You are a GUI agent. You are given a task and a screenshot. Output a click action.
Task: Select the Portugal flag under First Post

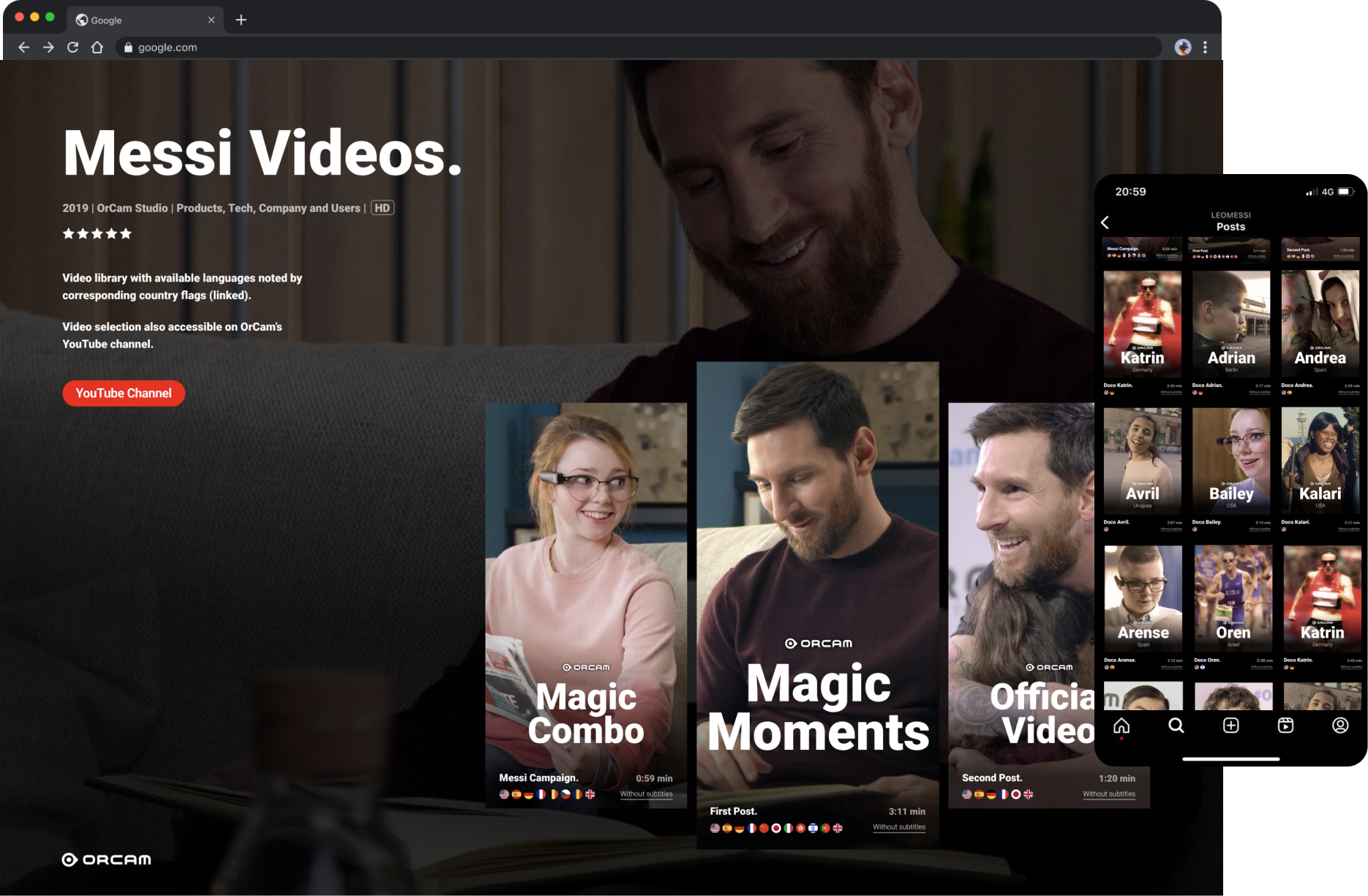pos(825,828)
